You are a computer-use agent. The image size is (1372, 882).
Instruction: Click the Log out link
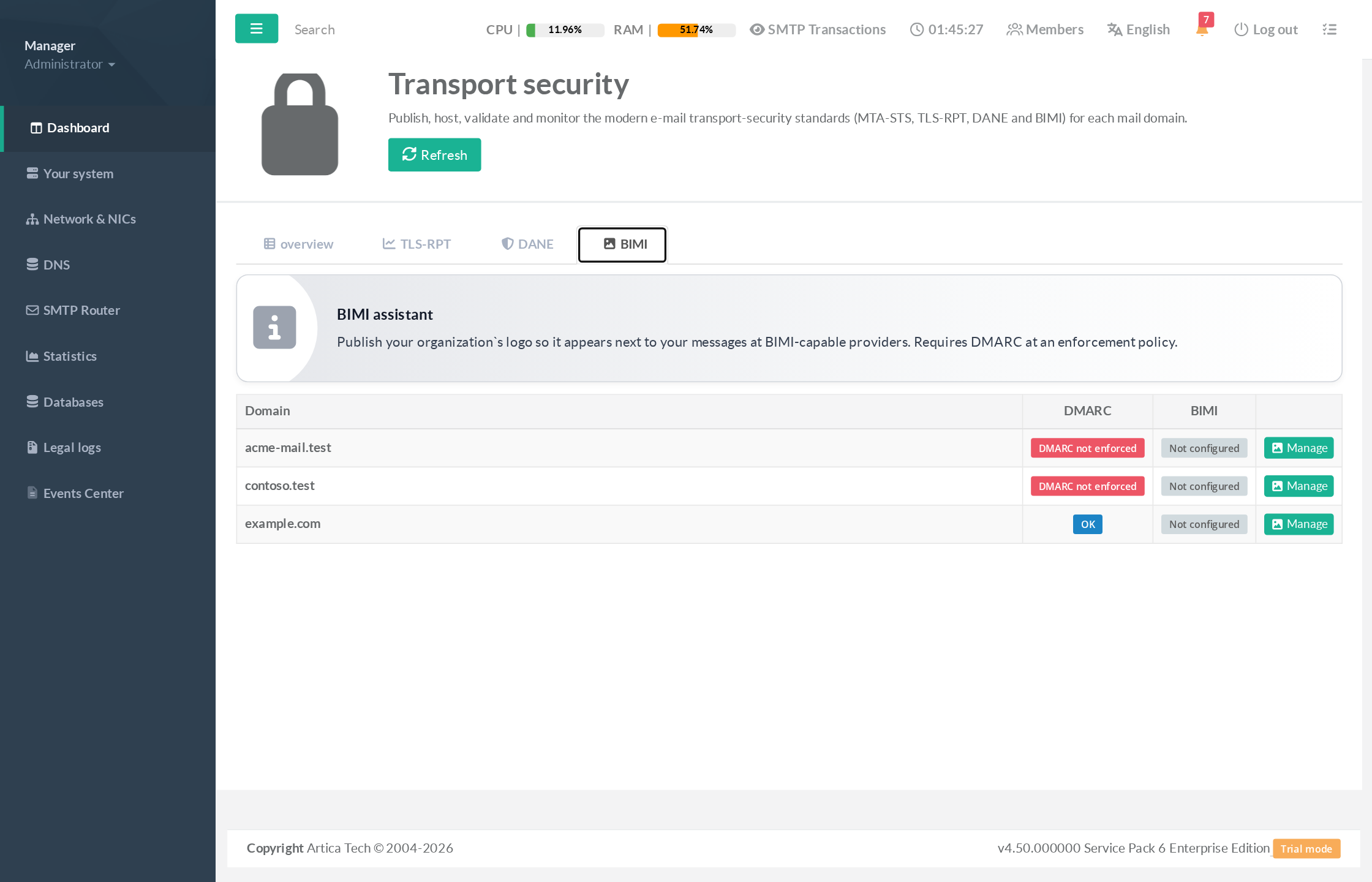(x=1265, y=29)
